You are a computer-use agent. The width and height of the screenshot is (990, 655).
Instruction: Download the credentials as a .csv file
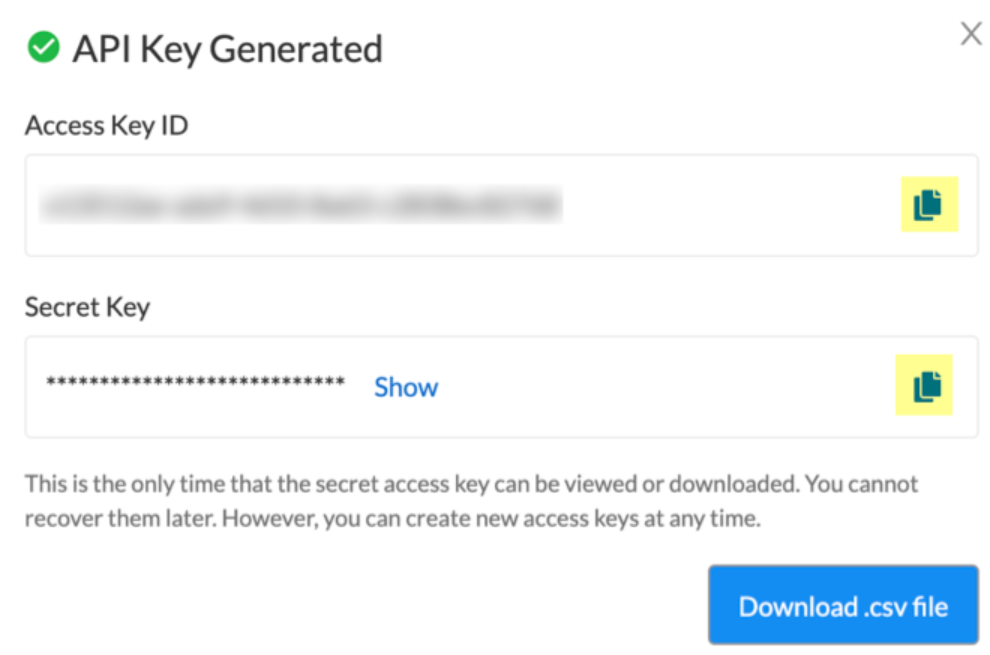pos(843,606)
